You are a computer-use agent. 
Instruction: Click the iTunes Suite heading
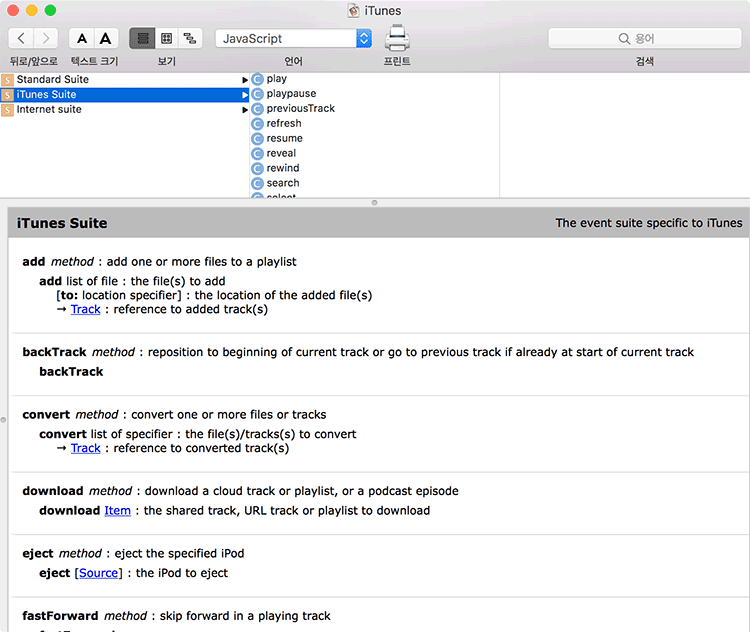(62, 223)
